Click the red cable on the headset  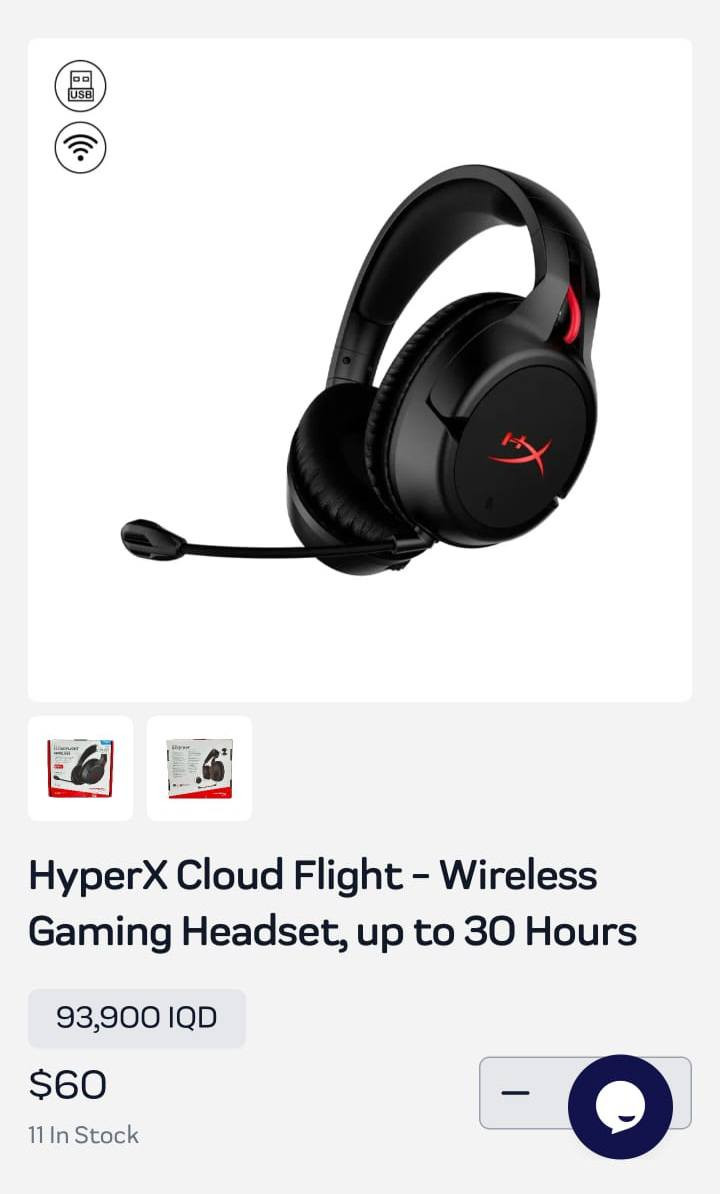click(x=571, y=316)
